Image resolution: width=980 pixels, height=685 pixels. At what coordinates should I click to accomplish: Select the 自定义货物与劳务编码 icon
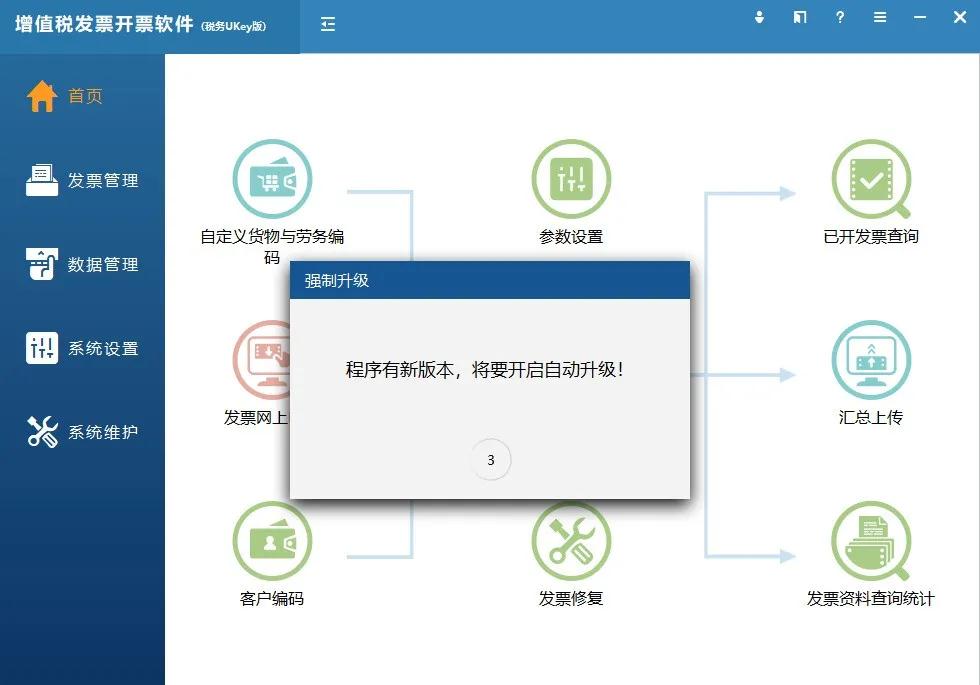(x=271, y=179)
